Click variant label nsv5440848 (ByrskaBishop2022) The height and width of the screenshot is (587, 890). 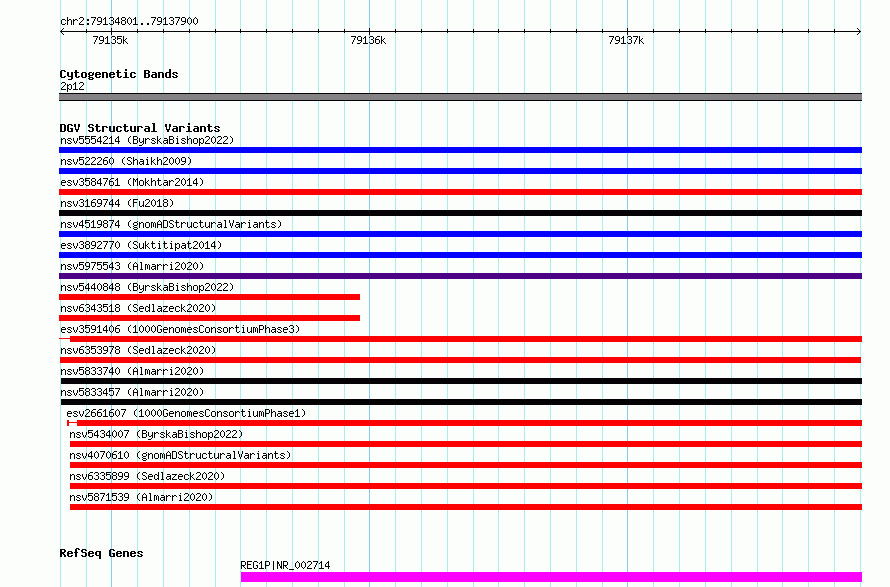[x=147, y=287]
